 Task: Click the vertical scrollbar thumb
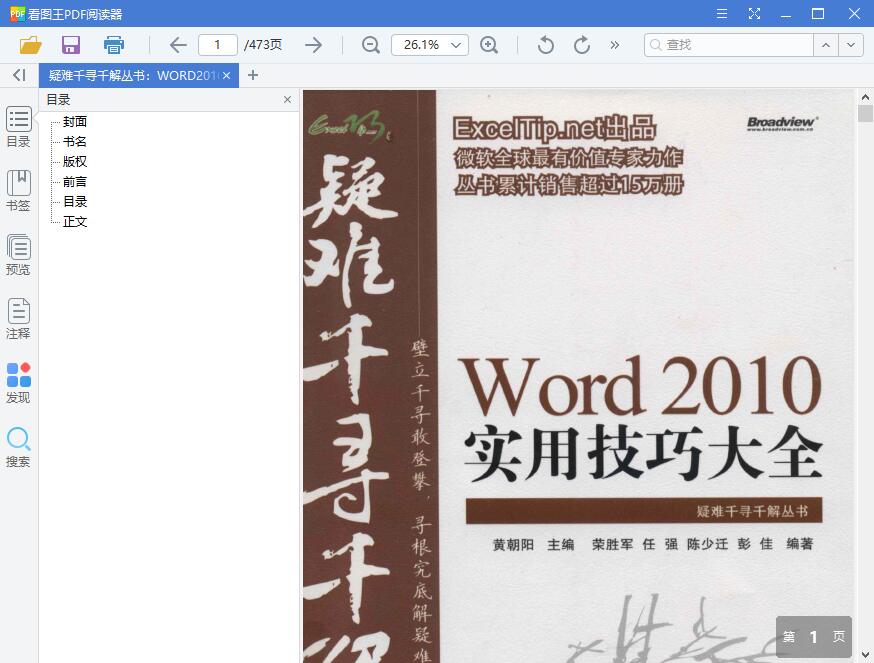865,113
